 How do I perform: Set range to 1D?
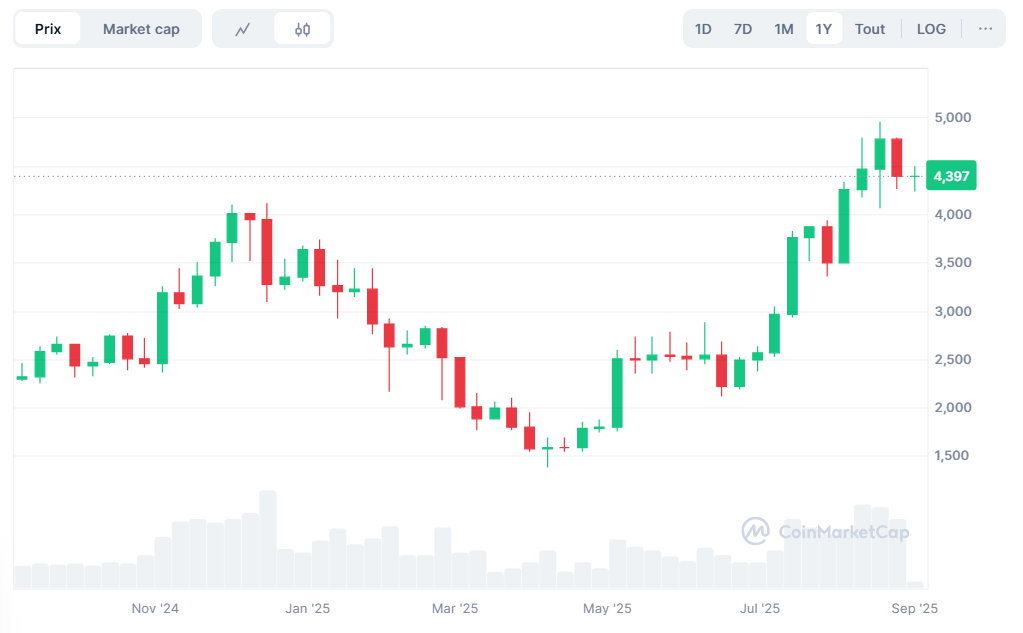703,29
